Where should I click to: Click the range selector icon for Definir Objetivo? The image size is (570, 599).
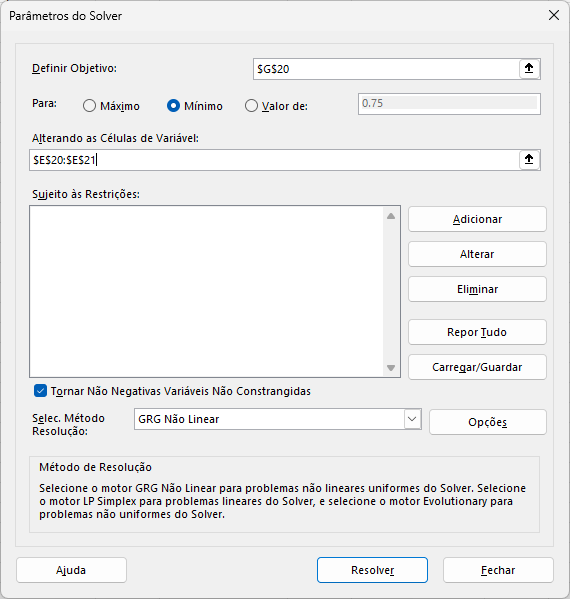[529, 69]
